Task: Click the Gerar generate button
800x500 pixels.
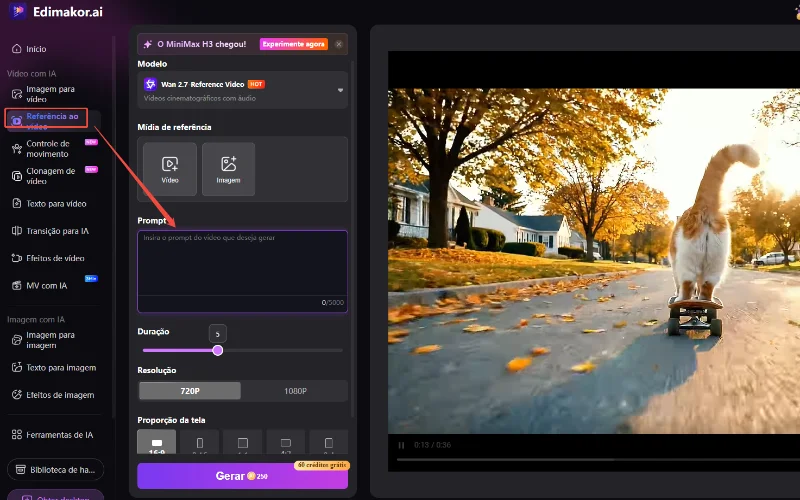Action: 242,476
